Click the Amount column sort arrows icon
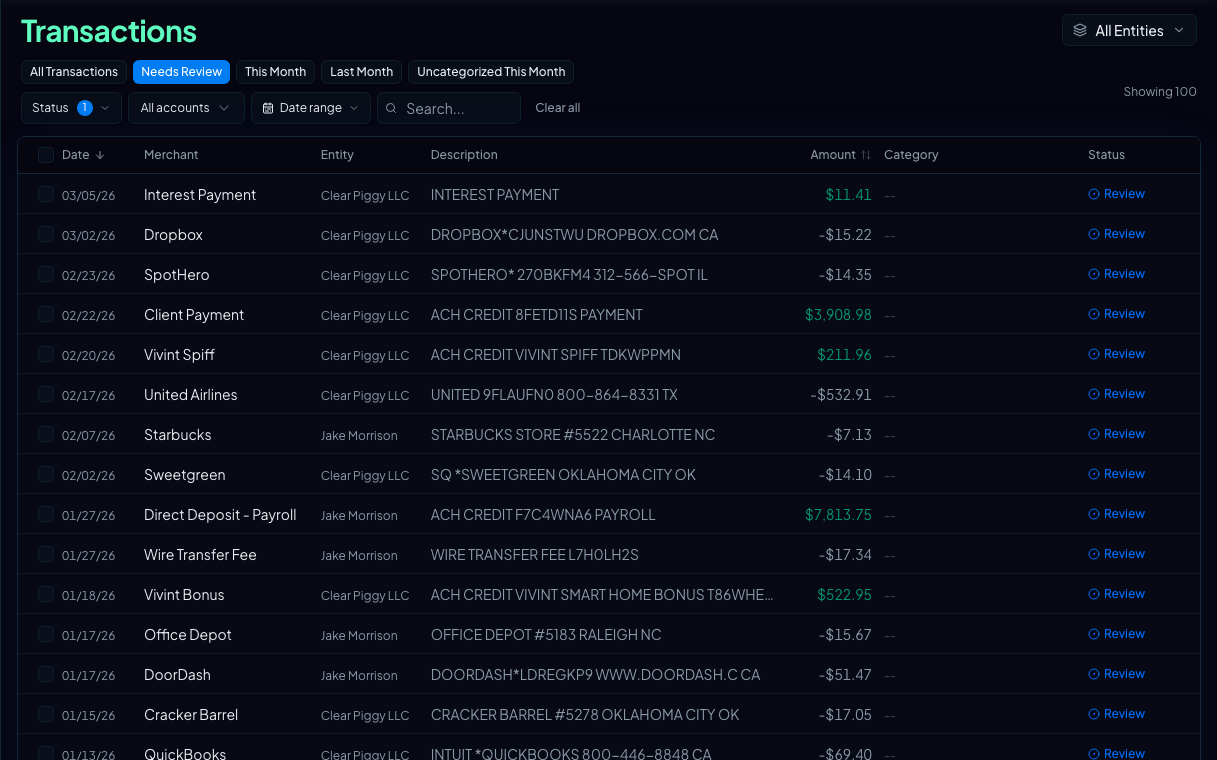 click(x=866, y=155)
